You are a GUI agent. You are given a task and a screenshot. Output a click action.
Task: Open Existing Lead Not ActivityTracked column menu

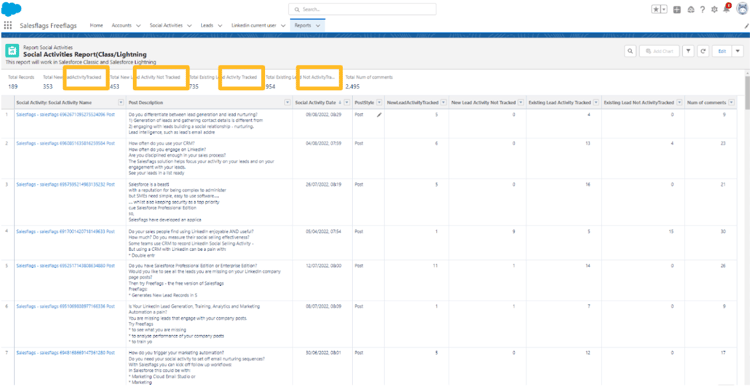click(680, 102)
